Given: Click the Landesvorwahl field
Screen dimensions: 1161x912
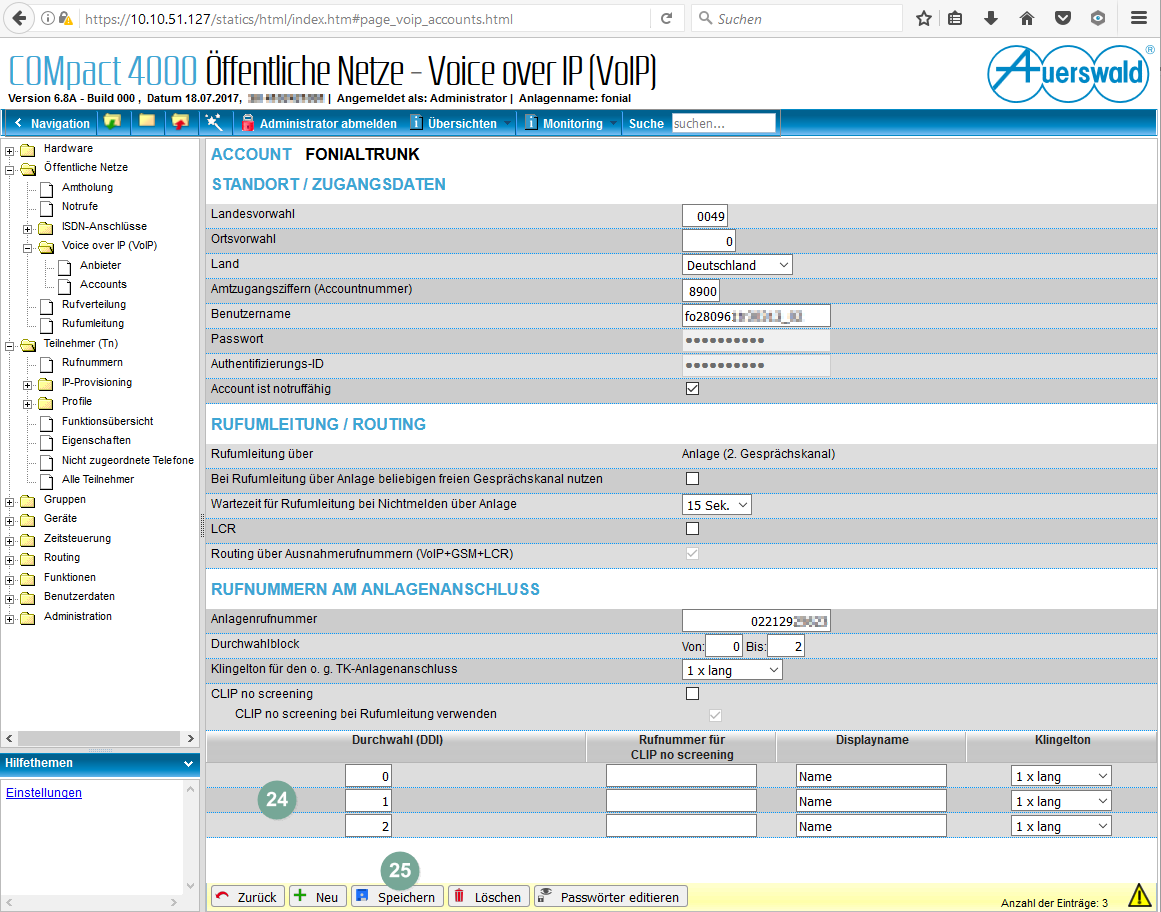Looking at the screenshot, I should [x=705, y=216].
